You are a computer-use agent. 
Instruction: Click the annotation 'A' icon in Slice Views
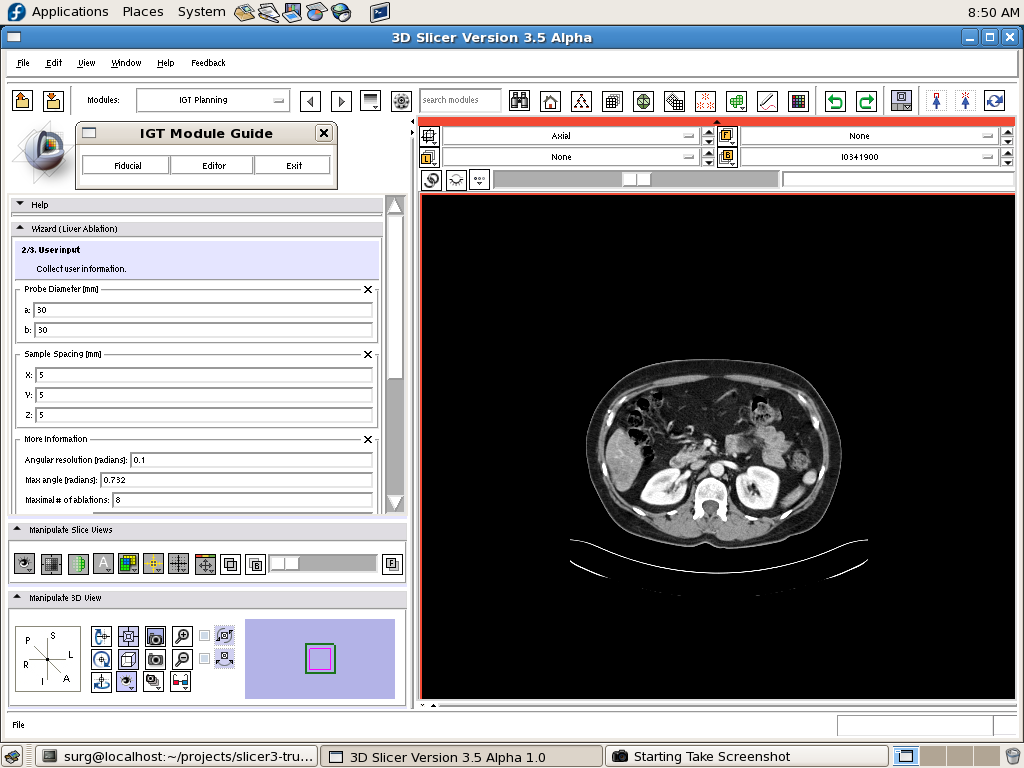tap(103, 564)
